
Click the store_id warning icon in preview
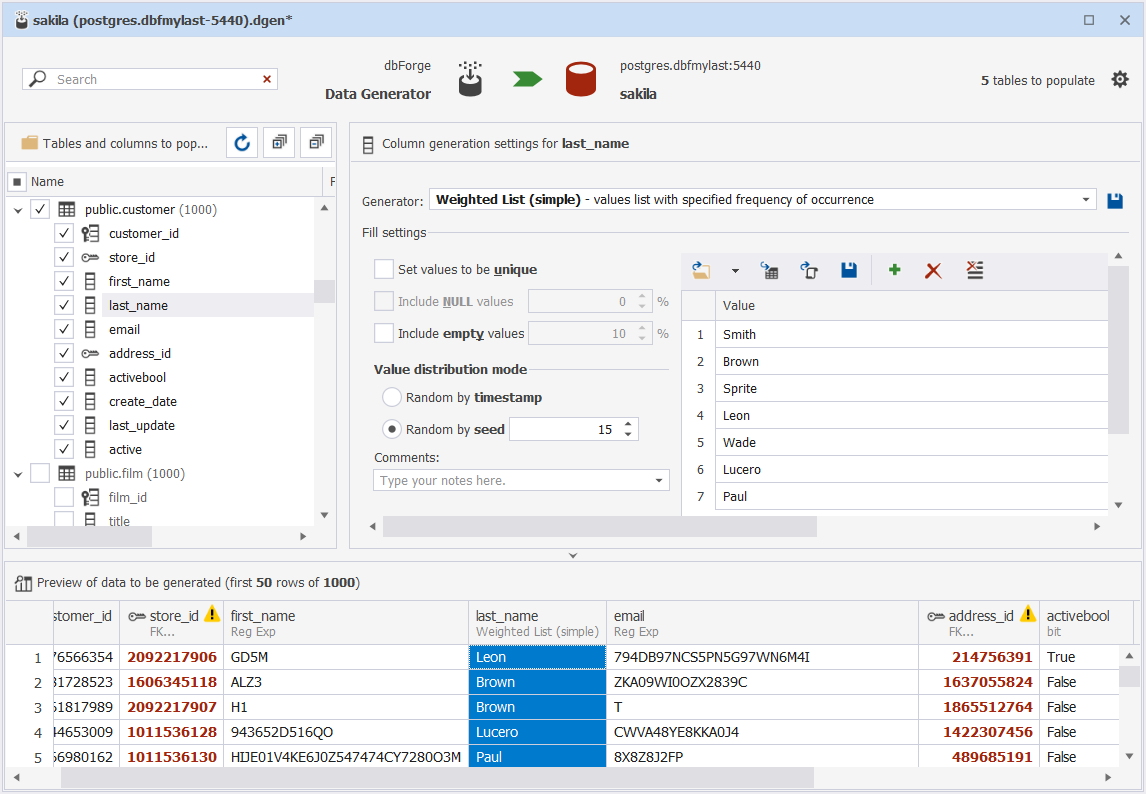point(212,614)
